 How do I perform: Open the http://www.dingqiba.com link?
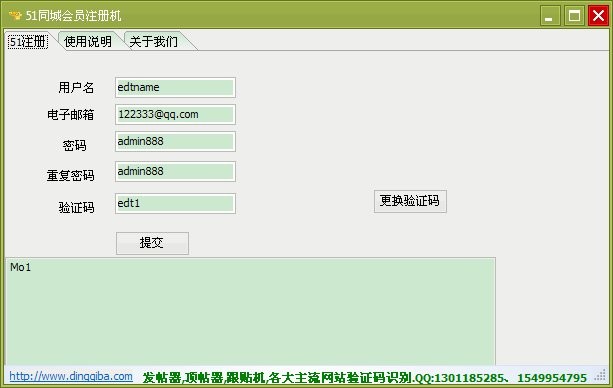[x=71, y=376]
